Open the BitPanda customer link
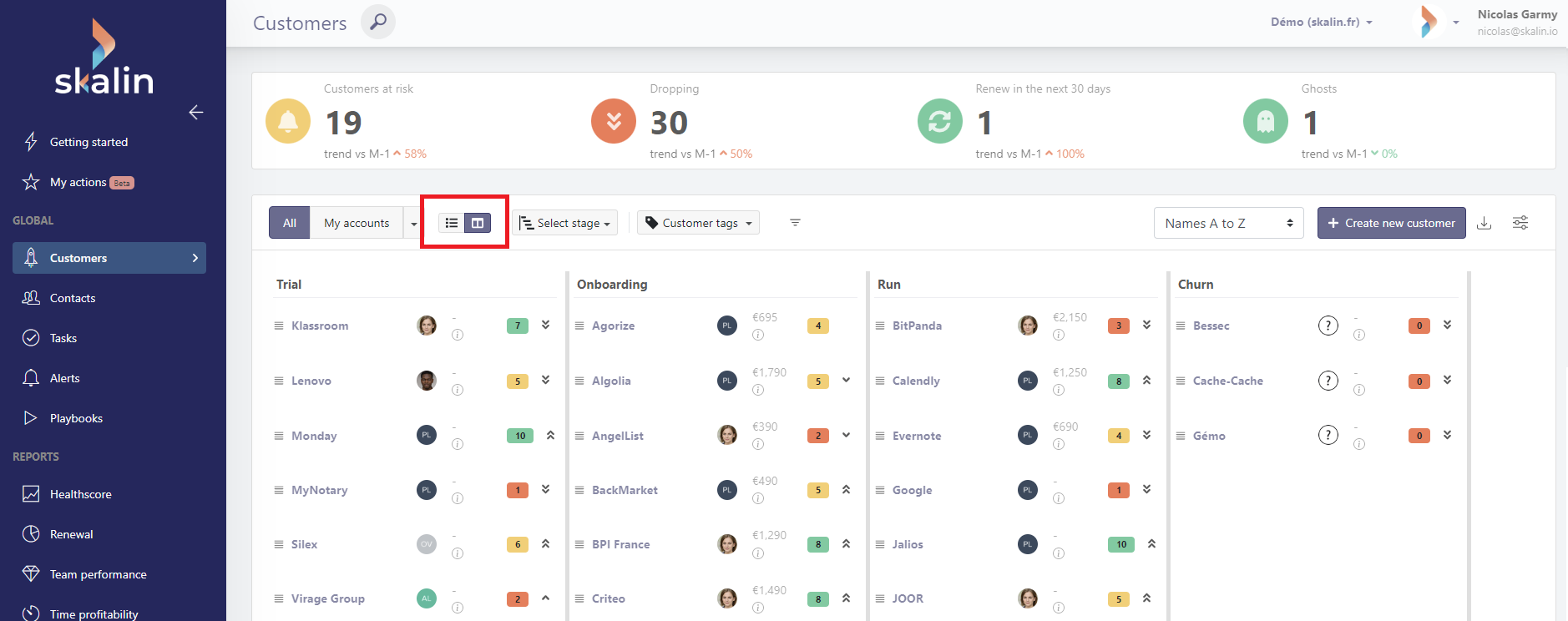The height and width of the screenshot is (621, 1568). tap(917, 326)
